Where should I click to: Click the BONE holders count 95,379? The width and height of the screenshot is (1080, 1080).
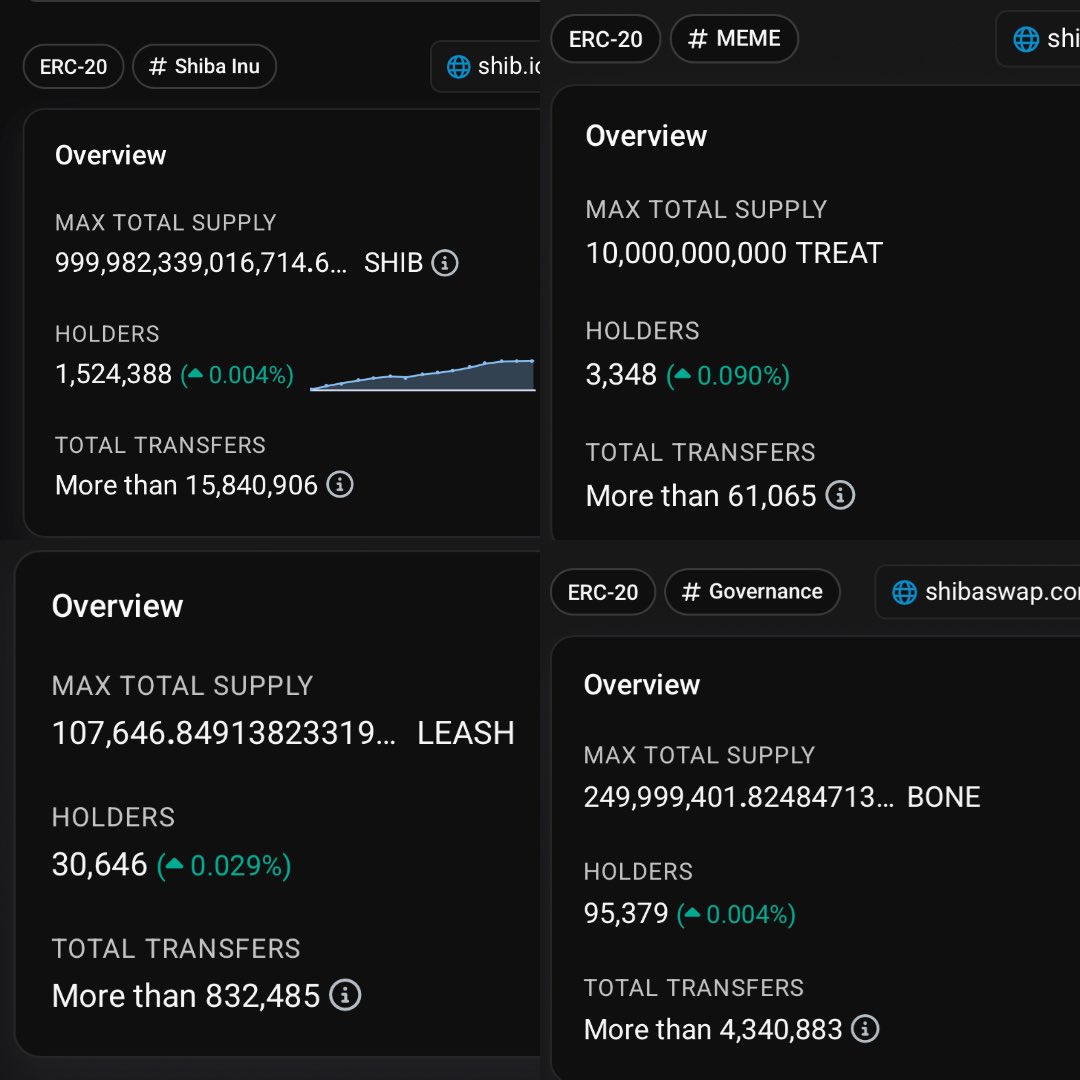click(626, 913)
